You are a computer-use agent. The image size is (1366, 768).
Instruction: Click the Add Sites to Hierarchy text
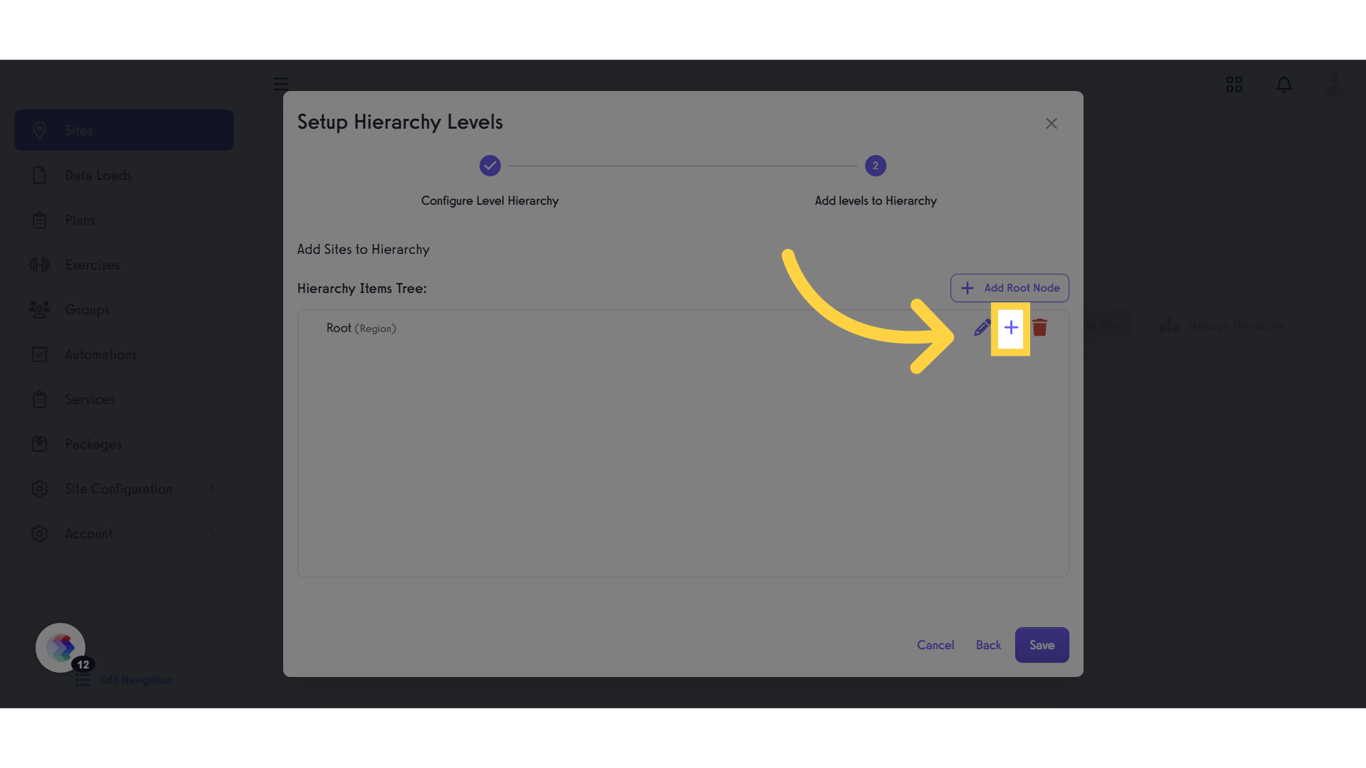point(363,250)
